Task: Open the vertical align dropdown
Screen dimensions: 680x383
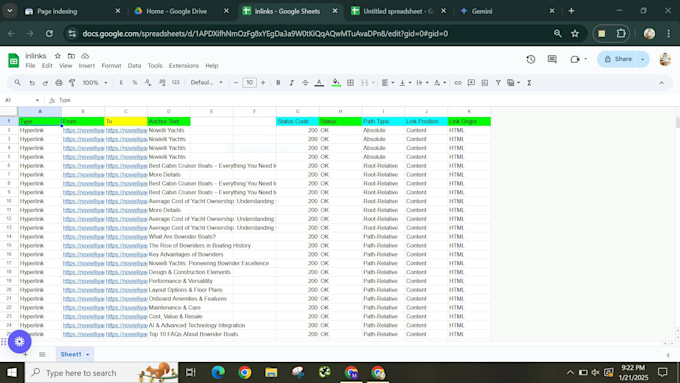Action: click(x=405, y=82)
